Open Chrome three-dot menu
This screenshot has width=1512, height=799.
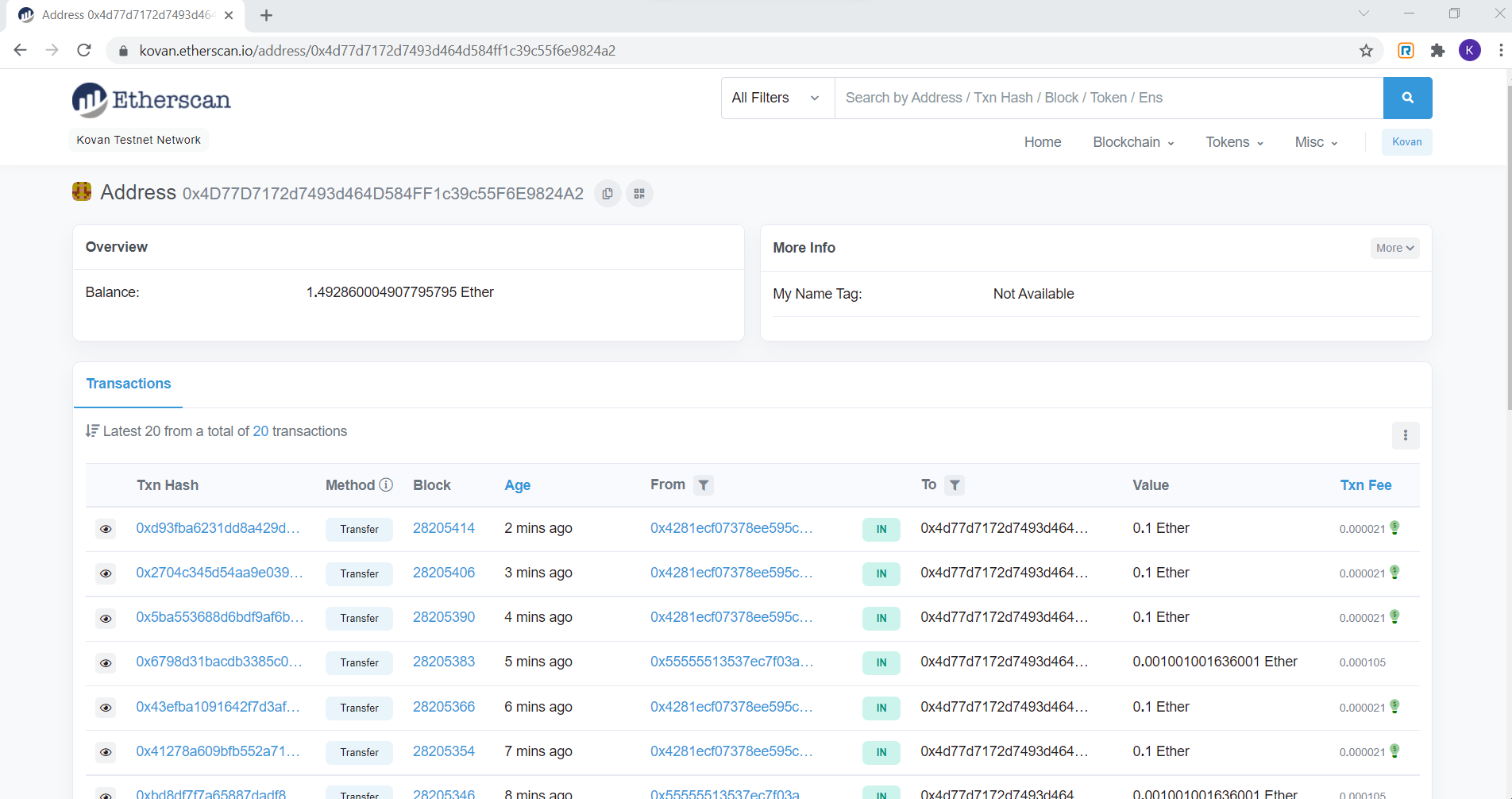1500,51
